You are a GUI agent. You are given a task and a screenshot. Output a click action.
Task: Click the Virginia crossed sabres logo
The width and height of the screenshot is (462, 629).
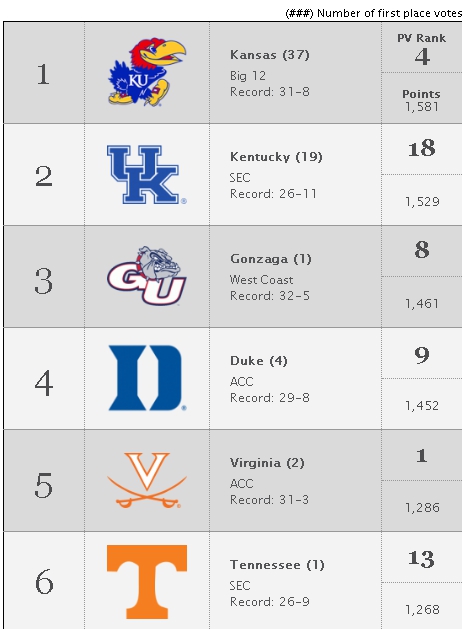tap(147, 480)
